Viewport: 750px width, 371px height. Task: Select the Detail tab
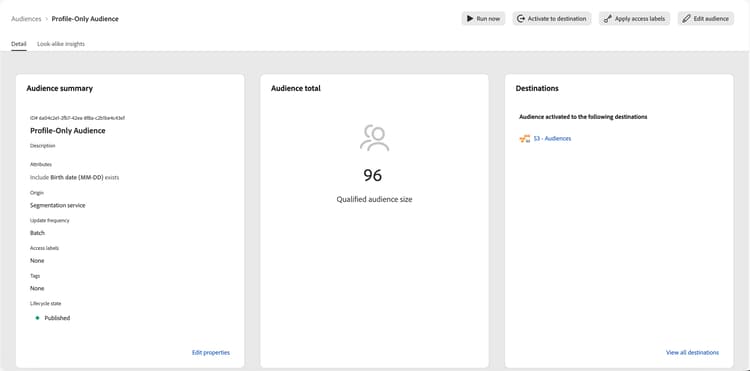pyautogui.click(x=19, y=44)
